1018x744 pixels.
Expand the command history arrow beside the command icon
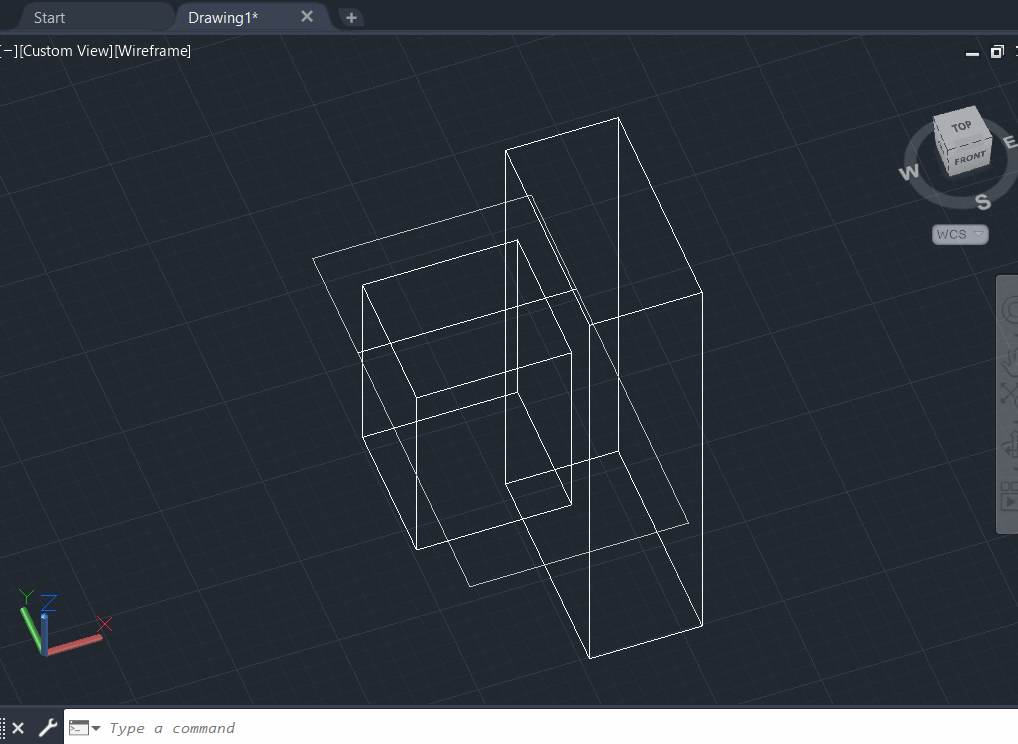(95, 728)
